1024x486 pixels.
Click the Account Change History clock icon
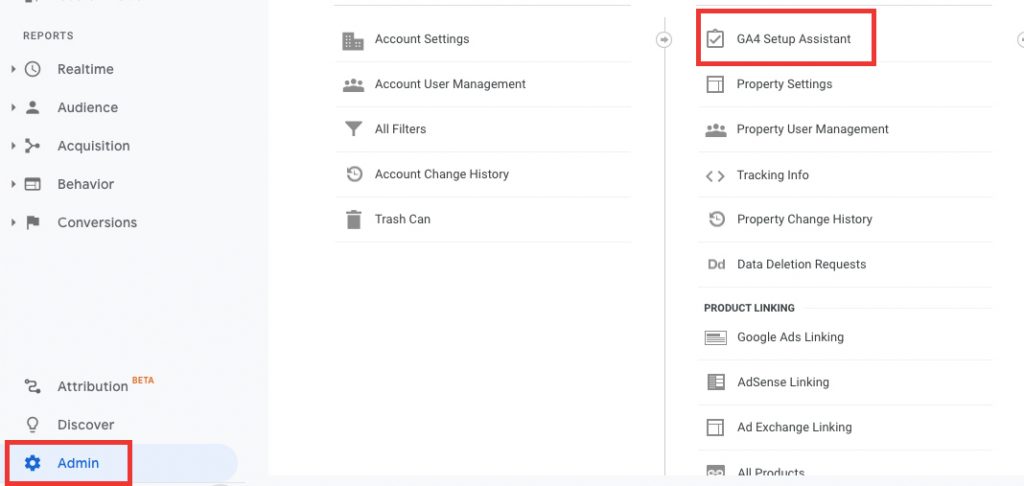point(354,174)
